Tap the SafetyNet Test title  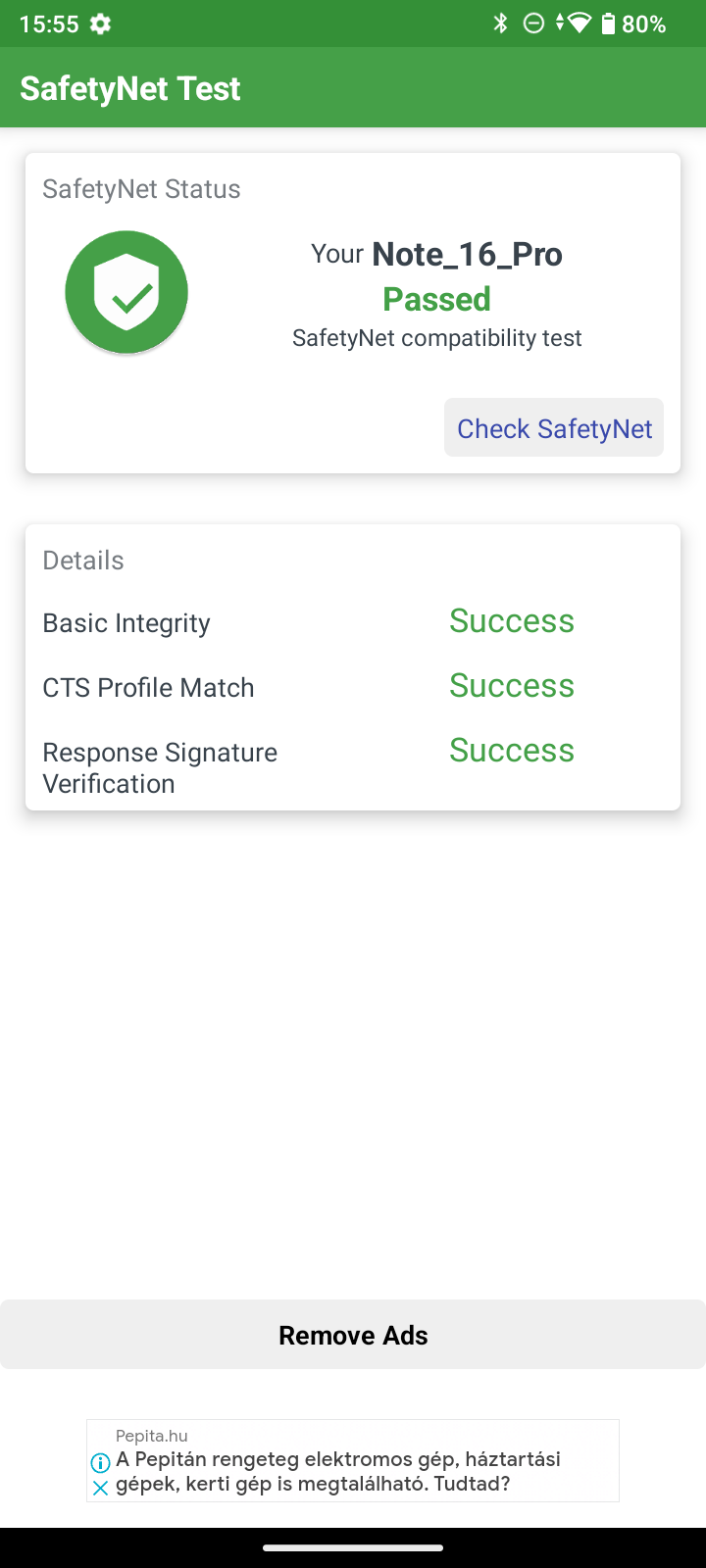click(x=130, y=88)
